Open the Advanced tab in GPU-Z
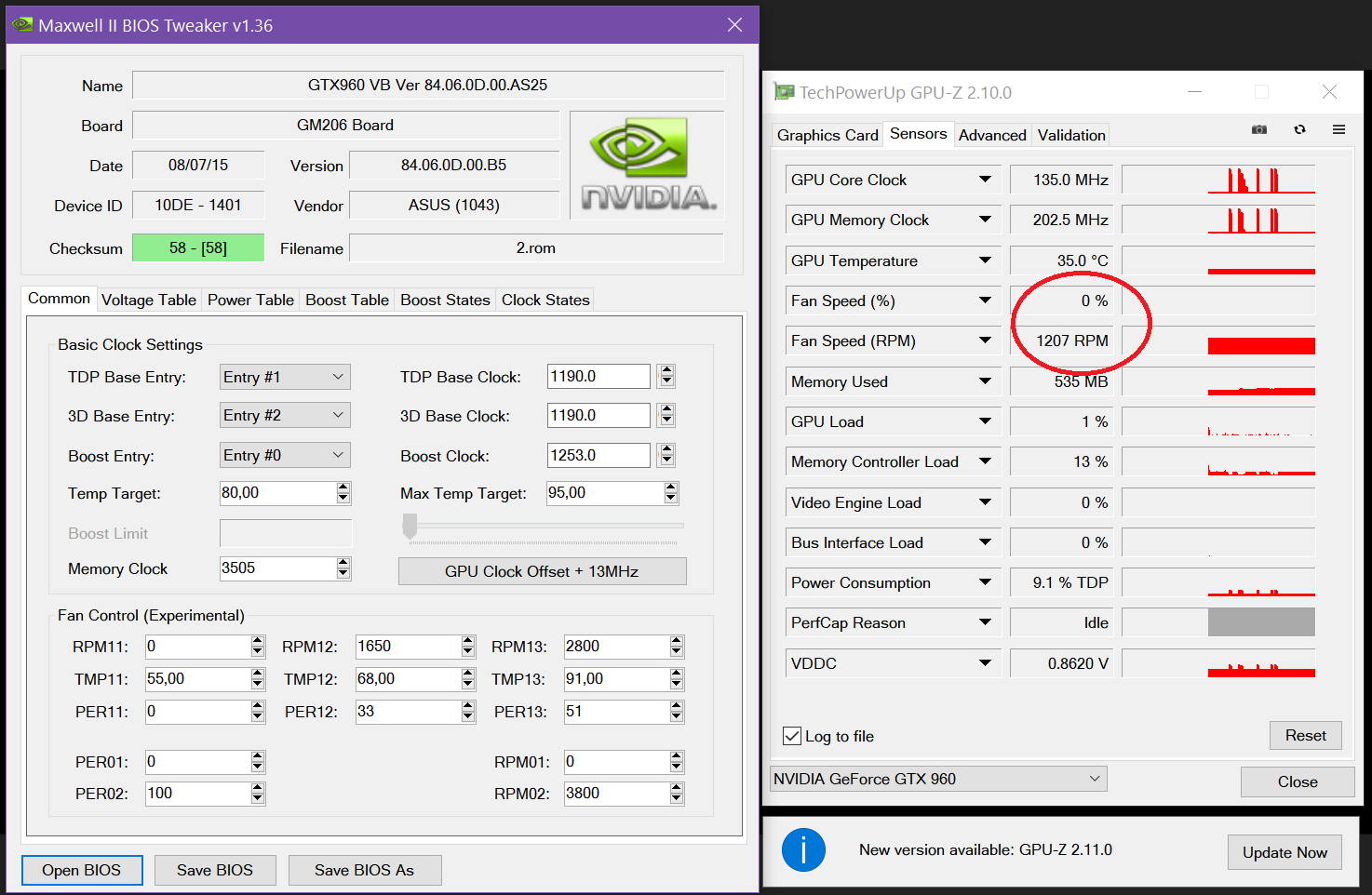1372x895 pixels. (992, 135)
